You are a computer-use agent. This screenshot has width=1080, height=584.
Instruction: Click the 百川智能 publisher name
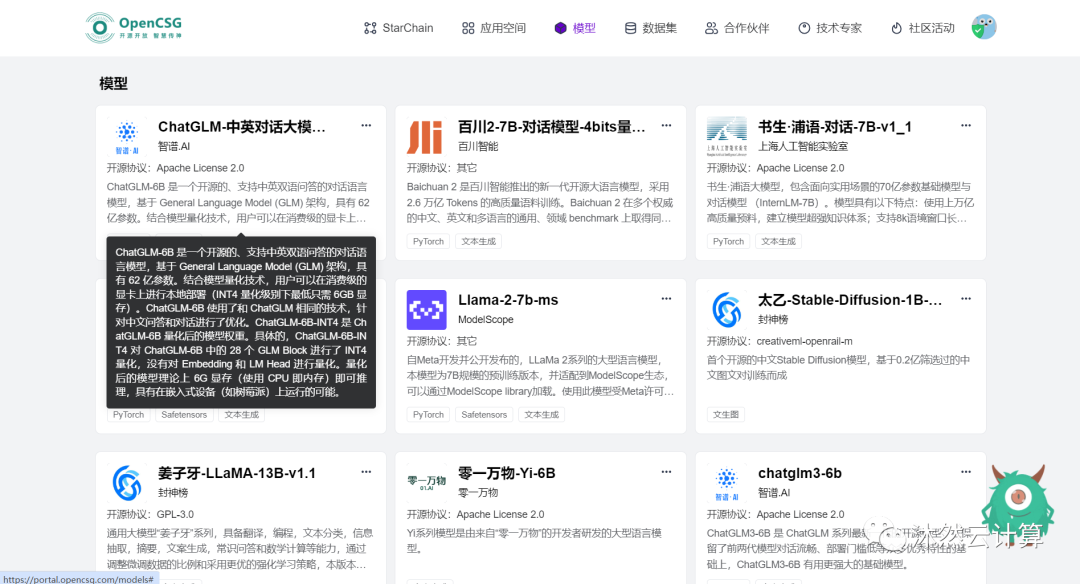pyautogui.click(x=478, y=146)
